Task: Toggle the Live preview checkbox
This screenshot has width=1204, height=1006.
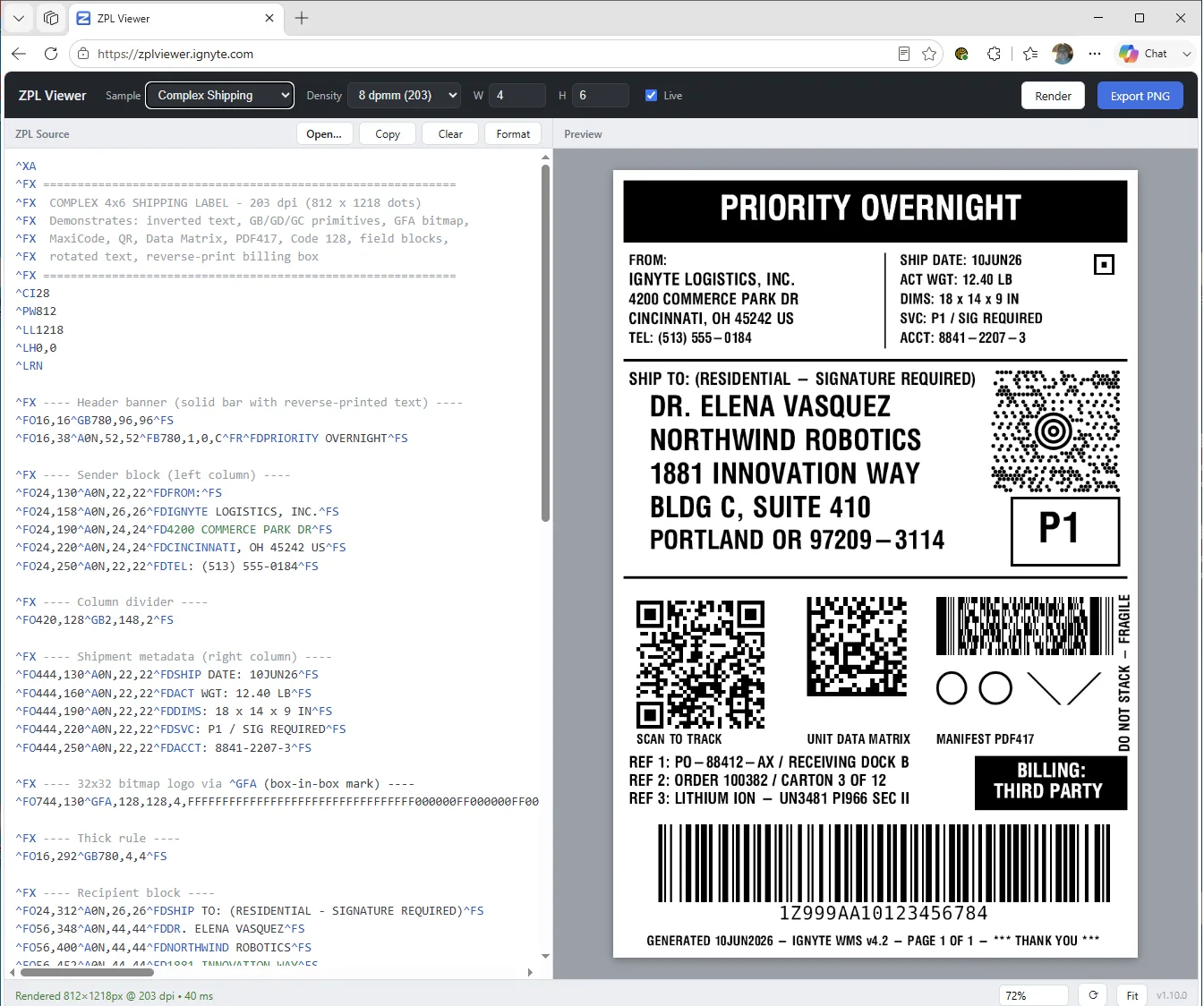Action: pyautogui.click(x=651, y=95)
